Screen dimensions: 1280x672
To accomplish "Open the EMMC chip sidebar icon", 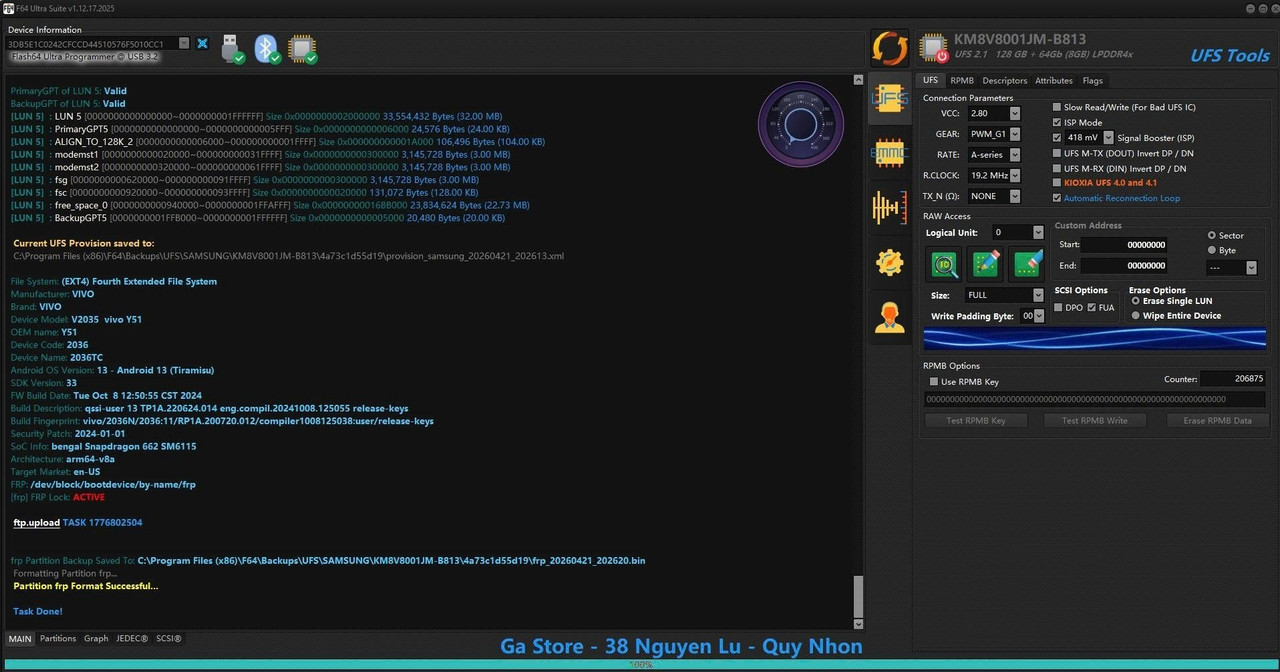I will (x=889, y=153).
